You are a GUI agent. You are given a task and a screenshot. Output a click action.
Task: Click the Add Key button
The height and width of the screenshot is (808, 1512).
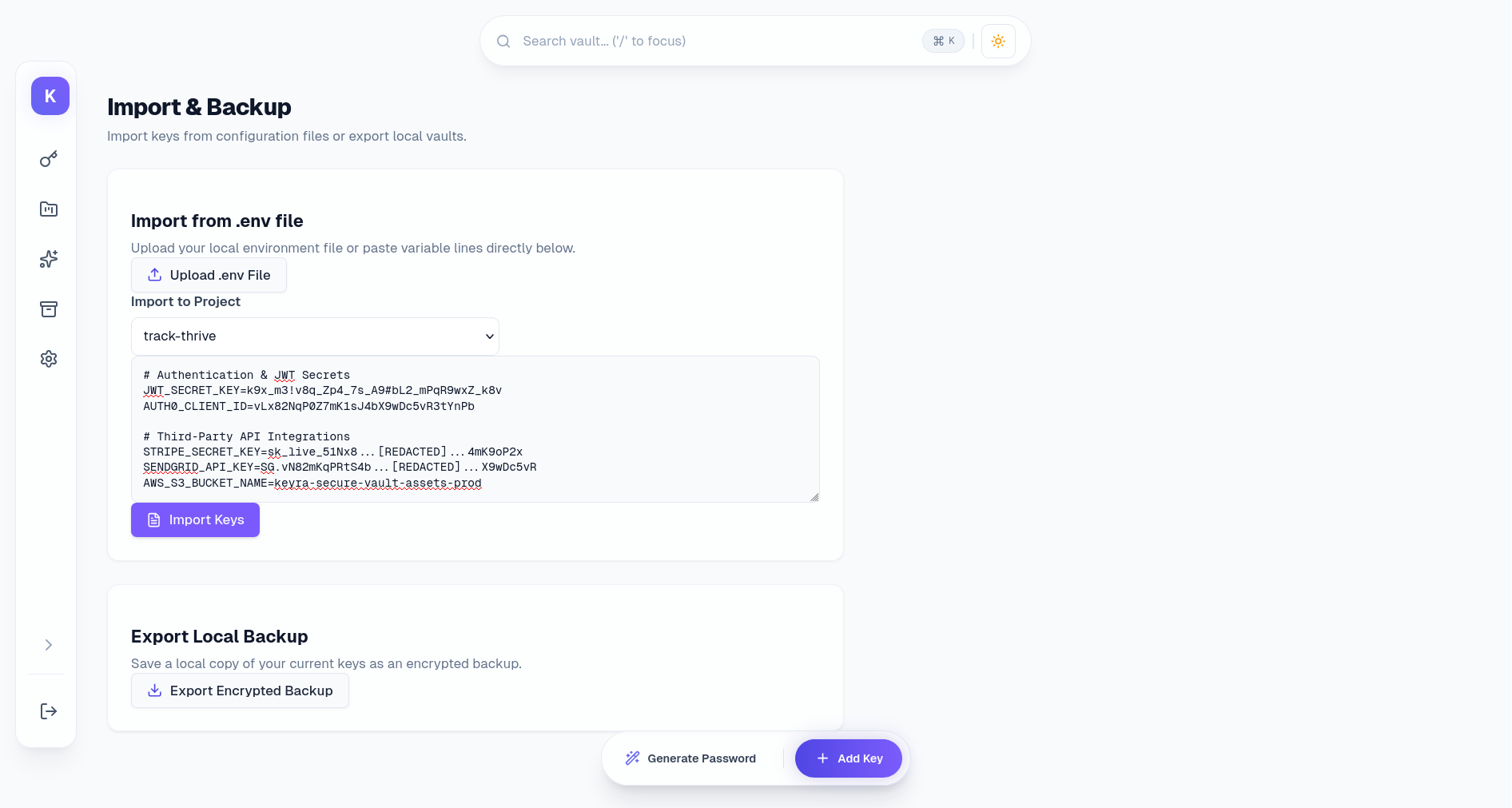(x=849, y=758)
